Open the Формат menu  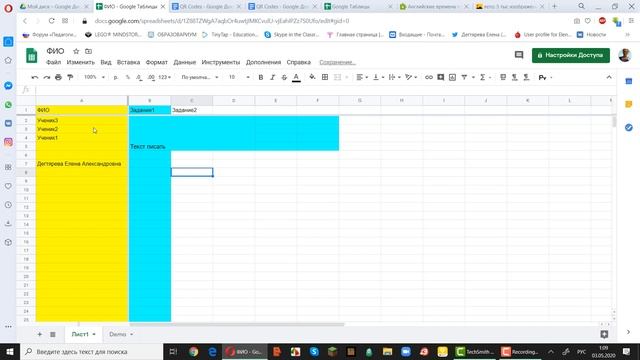(157, 62)
